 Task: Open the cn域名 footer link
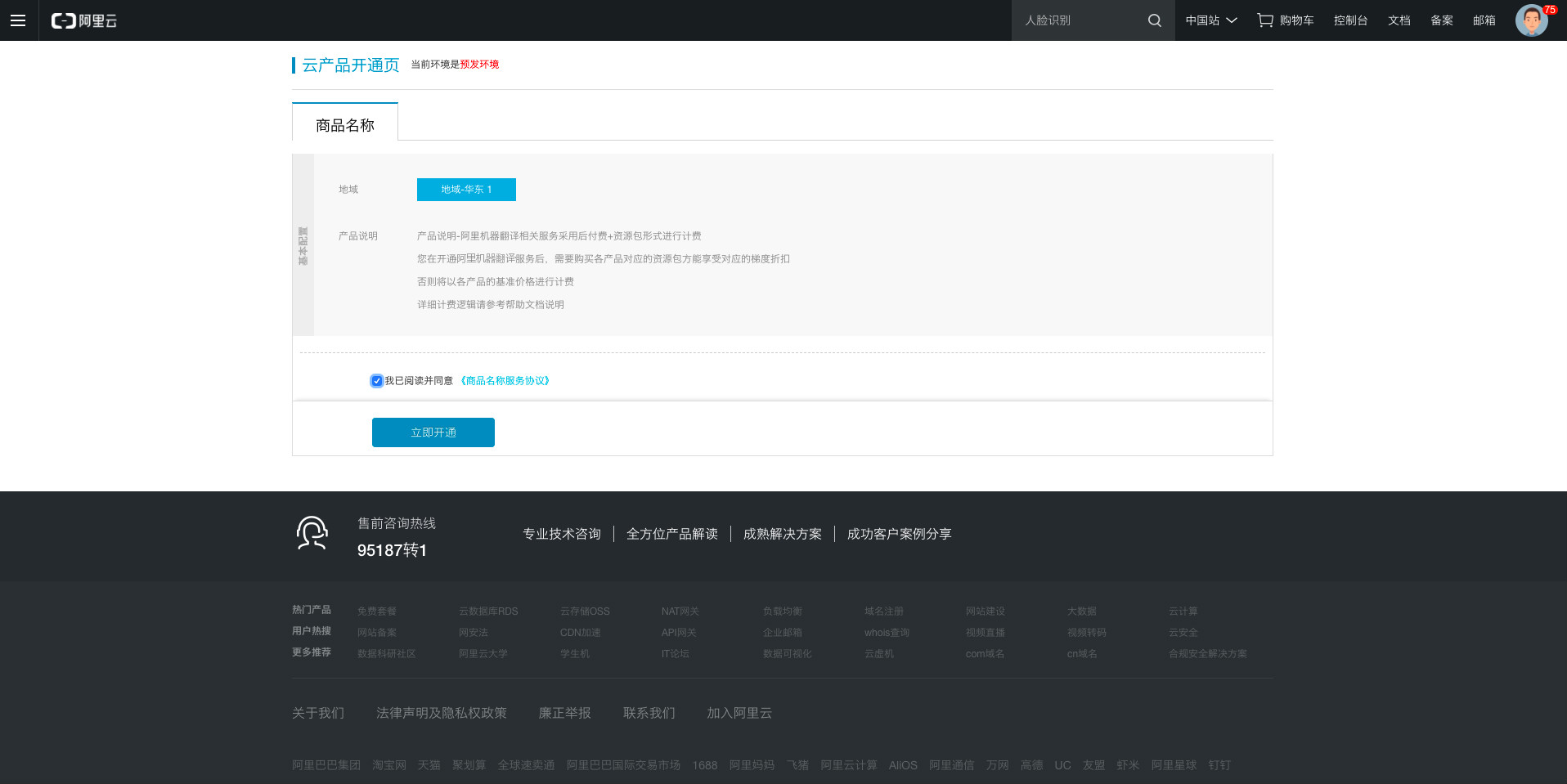[x=1082, y=654]
